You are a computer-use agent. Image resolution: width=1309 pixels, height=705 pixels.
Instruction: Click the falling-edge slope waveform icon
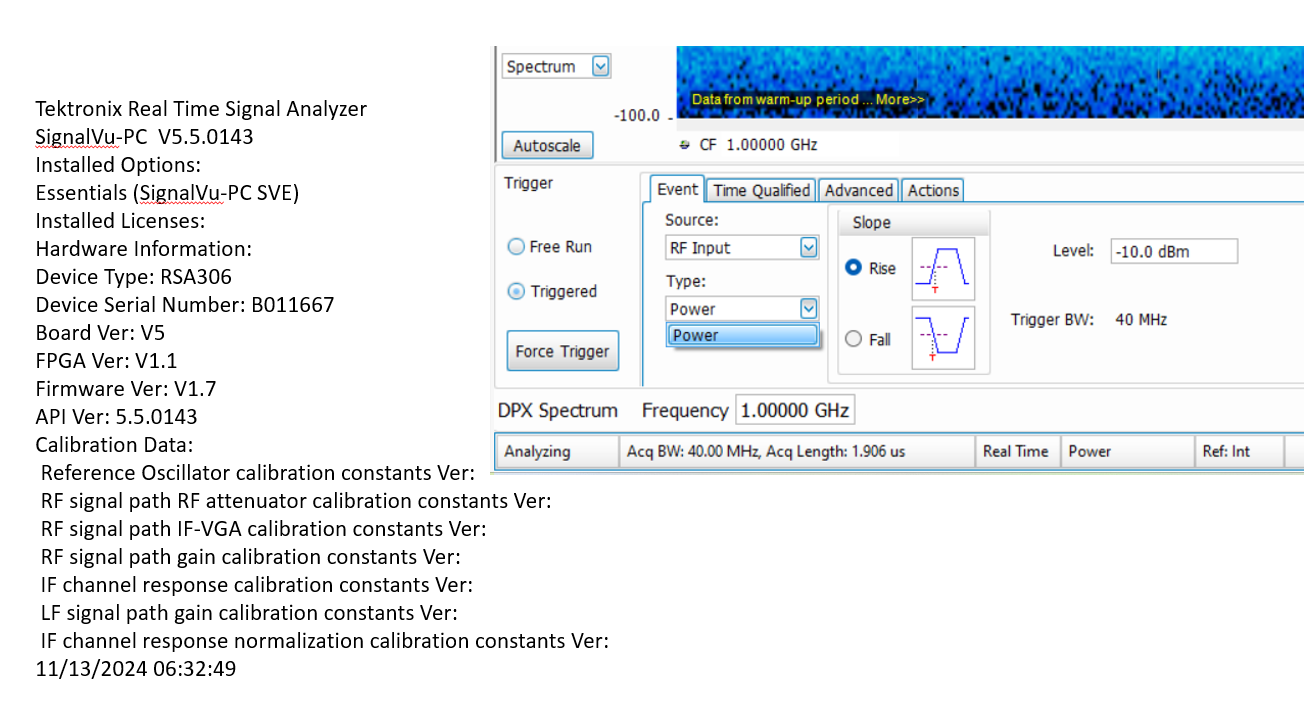click(x=943, y=338)
